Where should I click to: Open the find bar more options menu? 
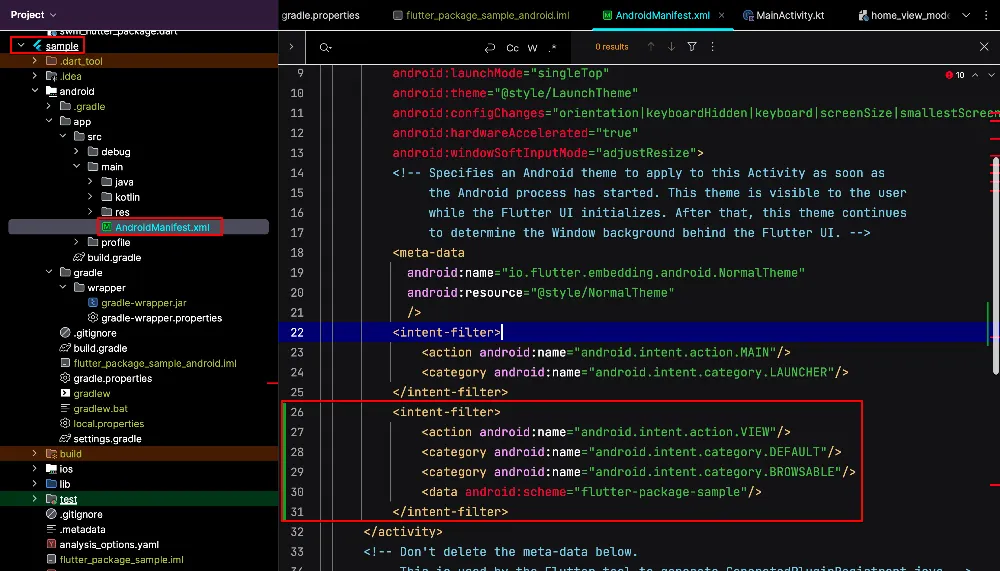click(714, 47)
